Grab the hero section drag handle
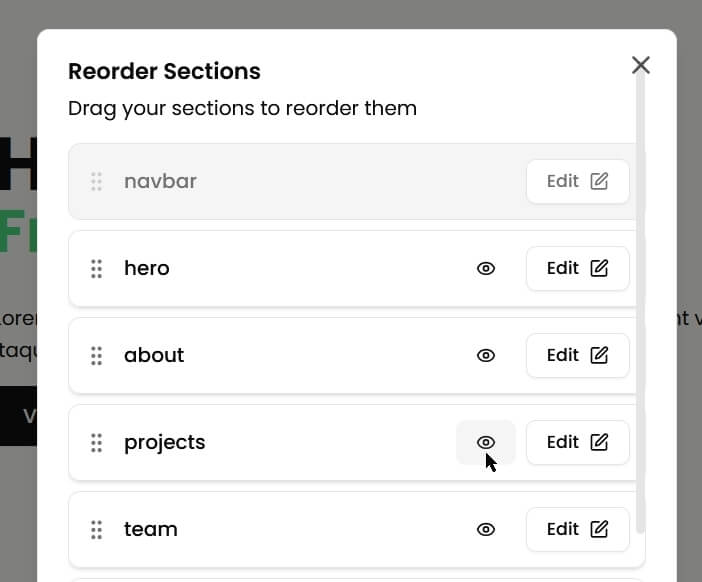Viewport: 702px width, 582px height. (x=96, y=269)
